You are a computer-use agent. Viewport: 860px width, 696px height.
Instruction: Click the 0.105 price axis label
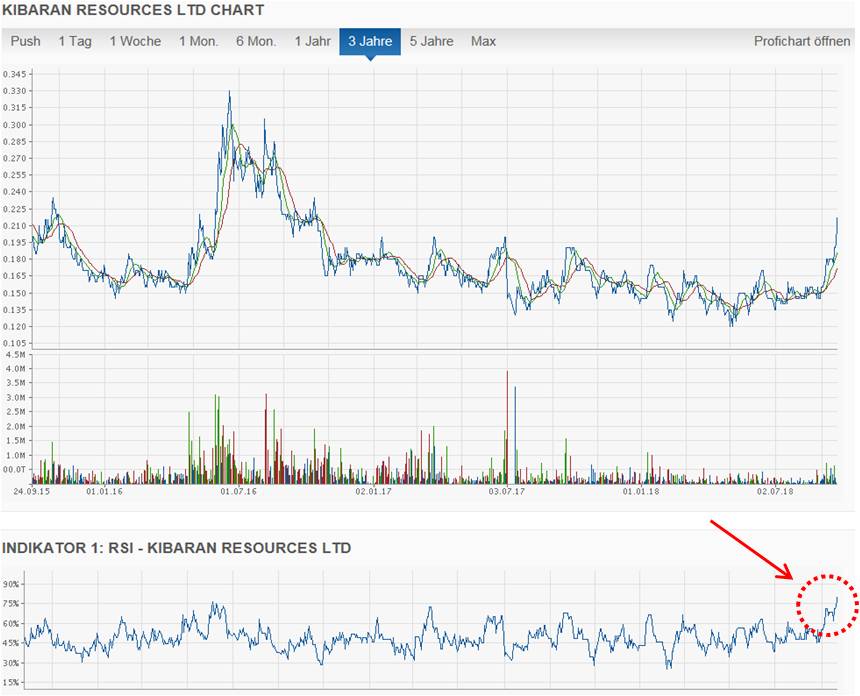pyautogui.click(x=14, y=343)
